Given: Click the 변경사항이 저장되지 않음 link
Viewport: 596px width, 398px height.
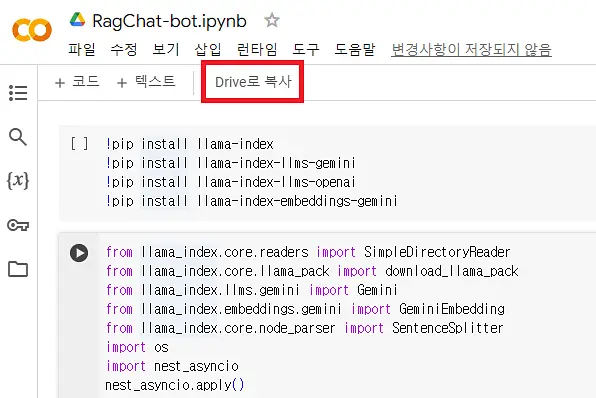Looking at the screenshot, I should coord(471,49).
